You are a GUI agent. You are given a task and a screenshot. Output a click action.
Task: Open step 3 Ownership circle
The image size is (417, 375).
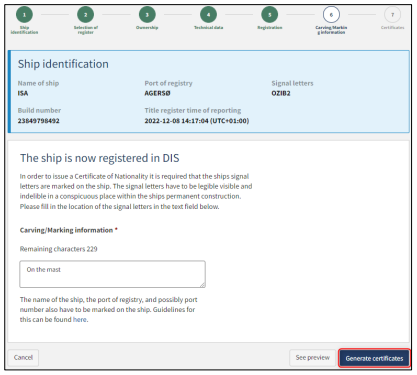tap(147, 15)
